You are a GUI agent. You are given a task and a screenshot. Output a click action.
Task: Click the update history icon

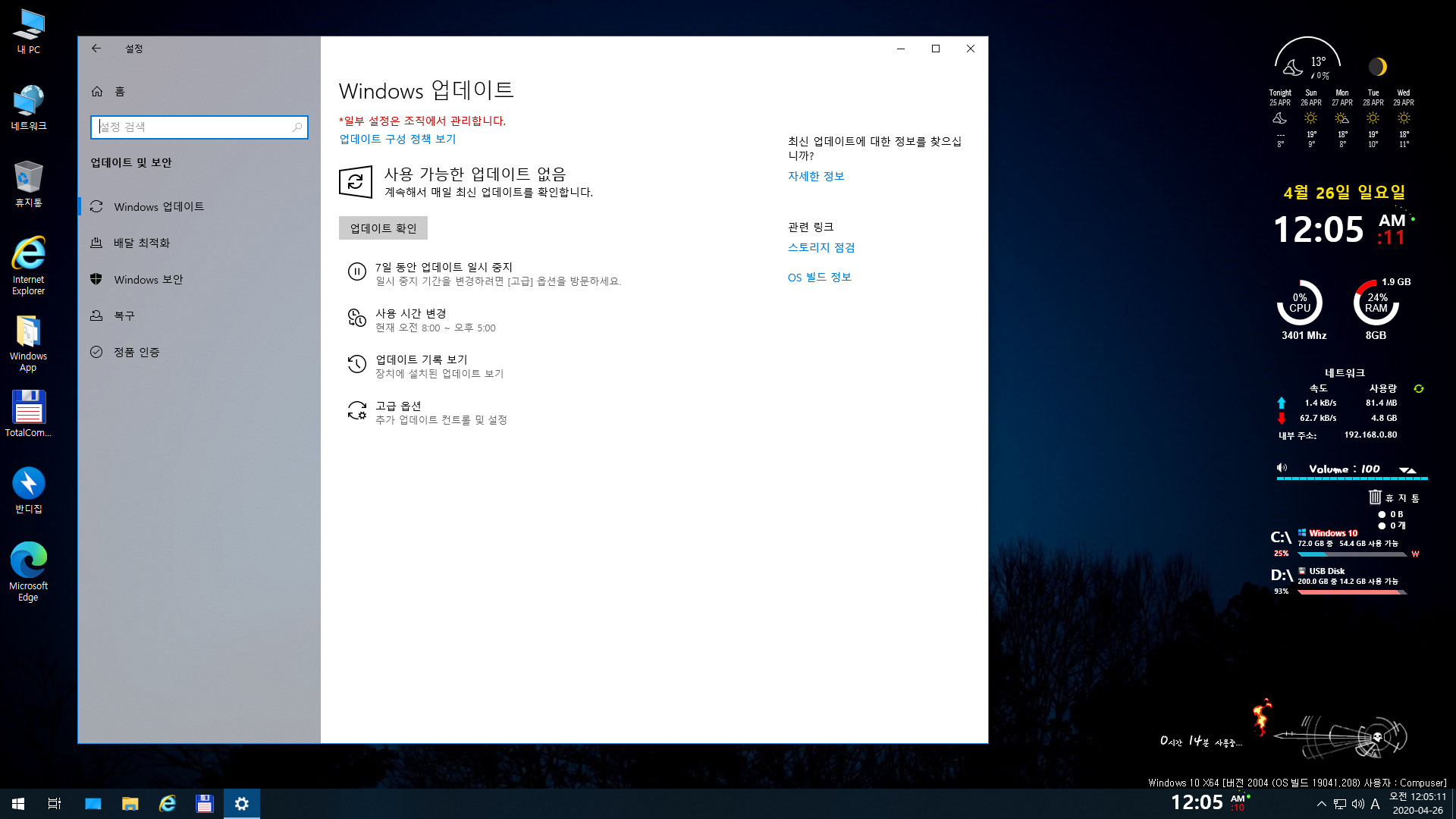pos(356,364)
